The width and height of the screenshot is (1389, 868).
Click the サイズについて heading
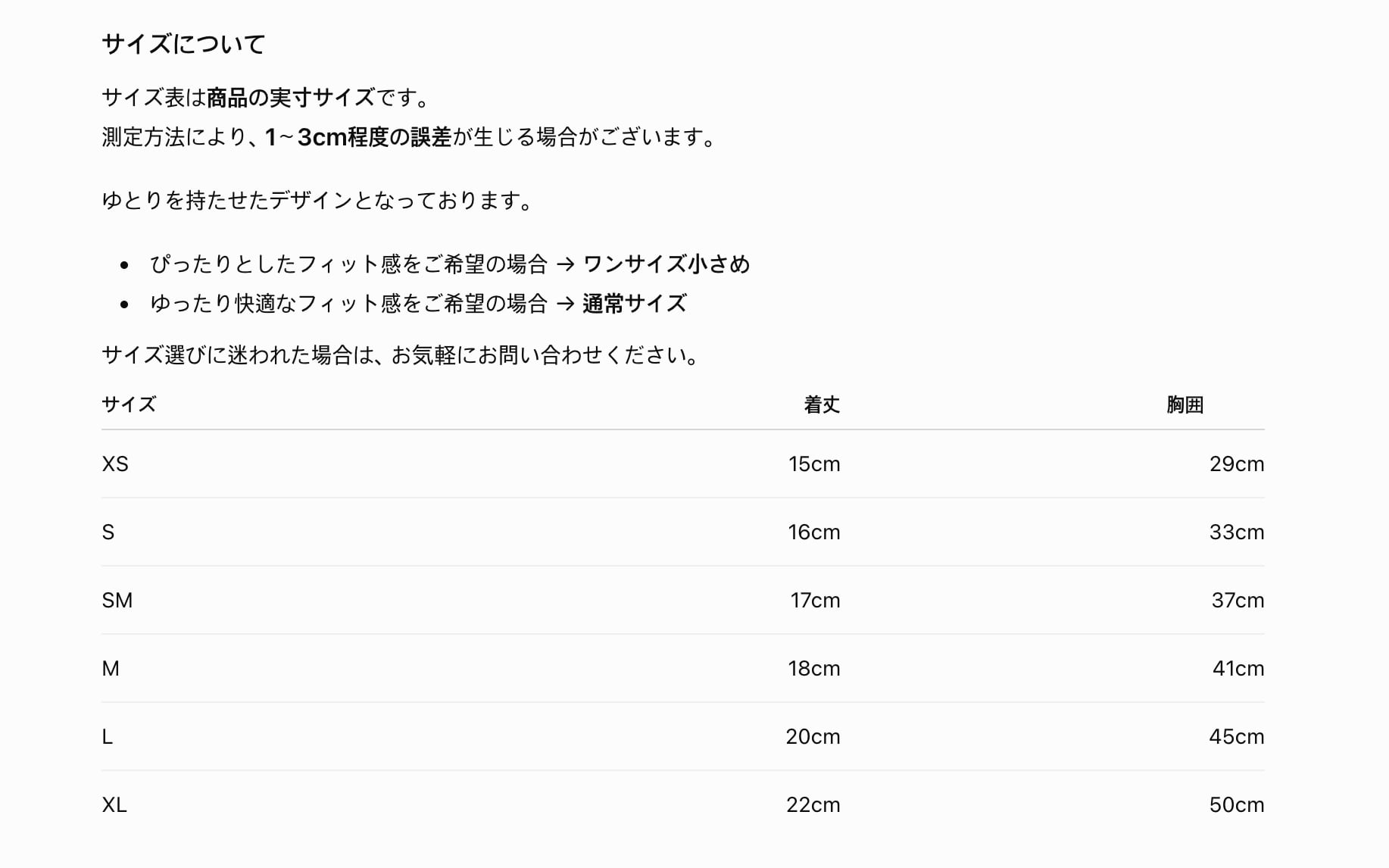point(183,44)
